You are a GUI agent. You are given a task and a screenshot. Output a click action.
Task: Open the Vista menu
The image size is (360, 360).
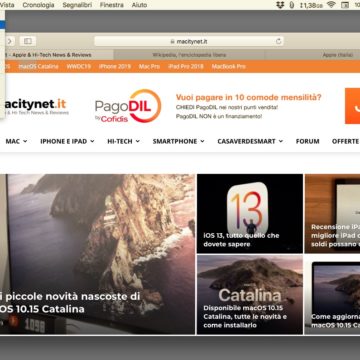(x=7, y=5)
